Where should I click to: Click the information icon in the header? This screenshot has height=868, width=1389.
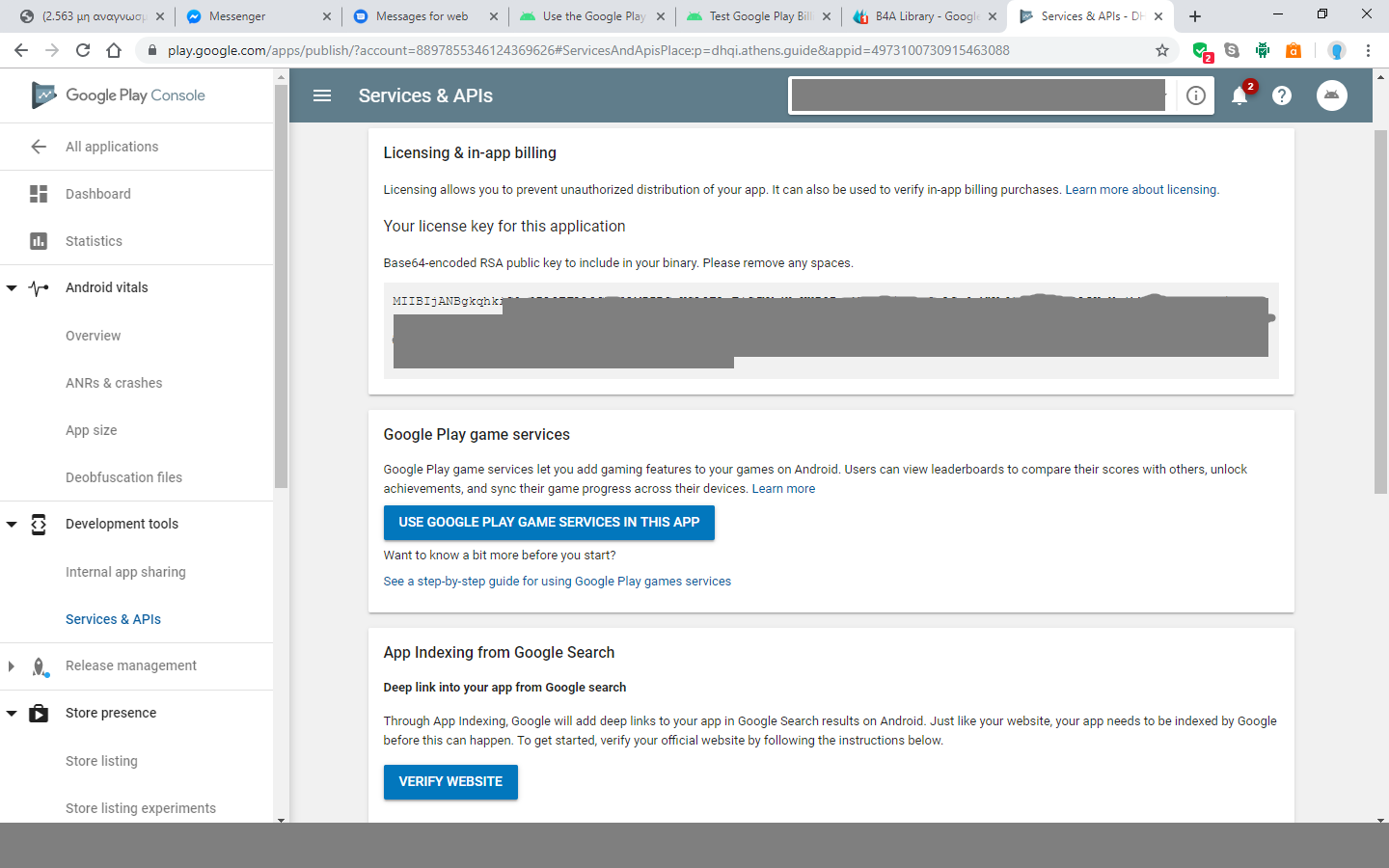click(x=1196, y=95)
